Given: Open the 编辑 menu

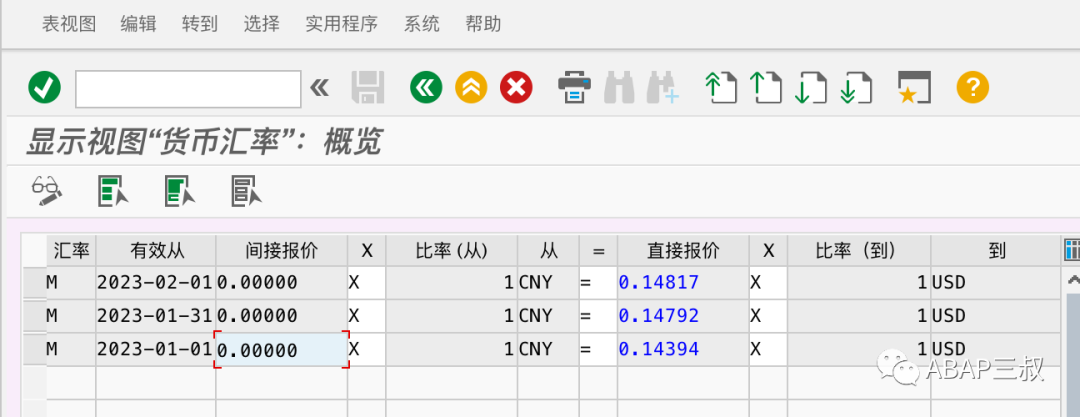Looking at the screenshot, I should (x=138, y=24).
